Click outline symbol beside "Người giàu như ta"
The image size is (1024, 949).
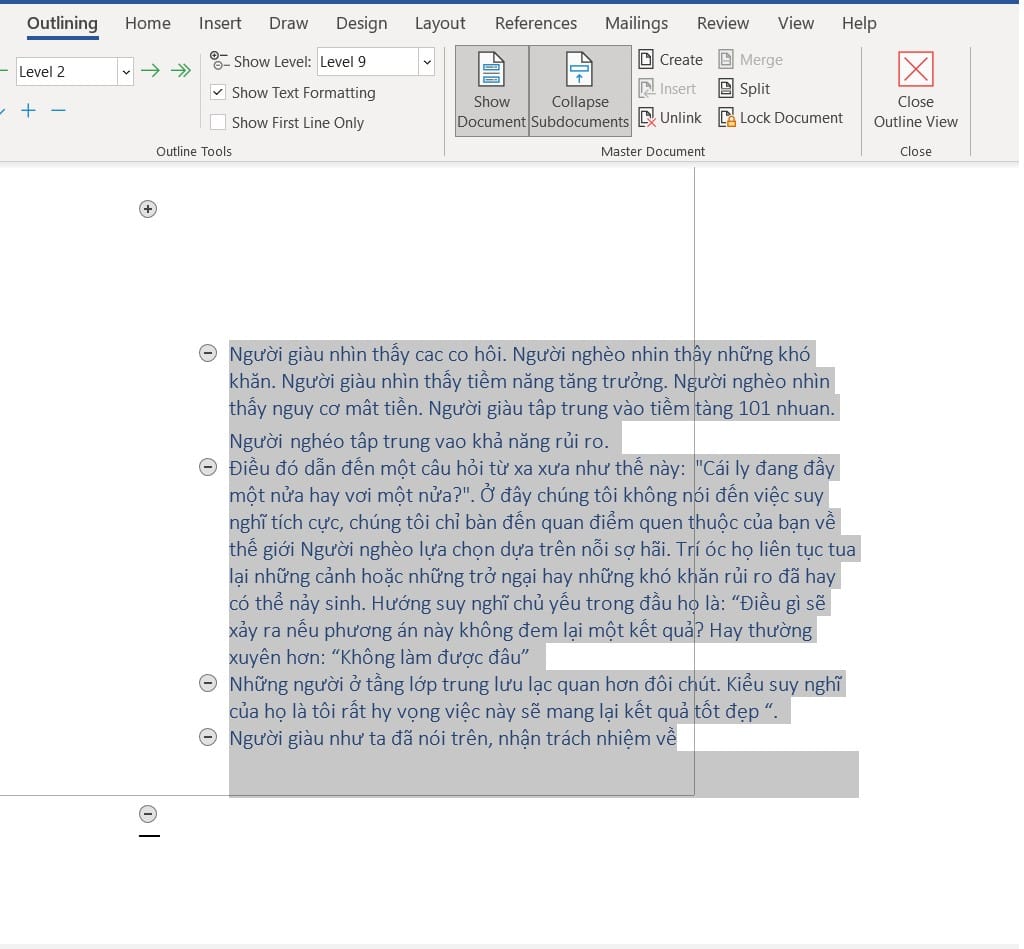[x=208, y=737]
